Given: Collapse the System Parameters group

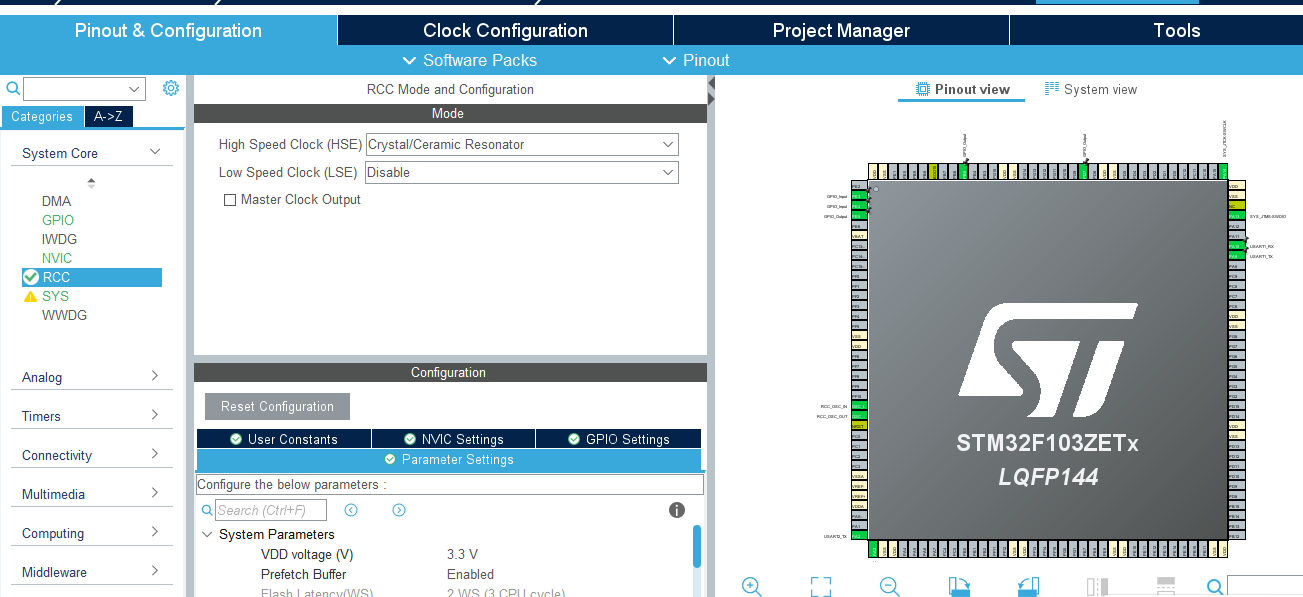Looking at the screenshot, I should point(207,534).
